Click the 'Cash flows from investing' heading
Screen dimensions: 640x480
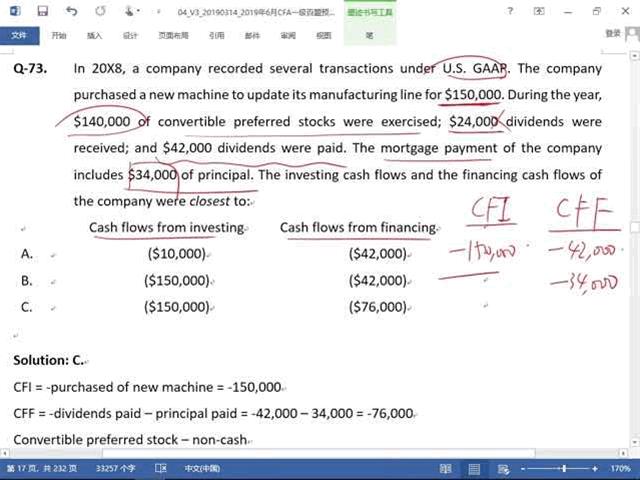[x=167, y=227]
